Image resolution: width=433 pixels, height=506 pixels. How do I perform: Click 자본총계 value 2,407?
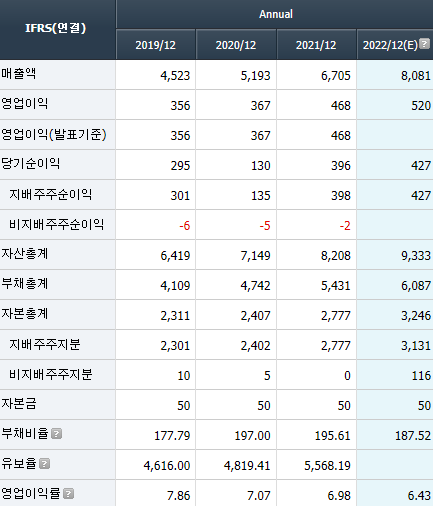256,316
